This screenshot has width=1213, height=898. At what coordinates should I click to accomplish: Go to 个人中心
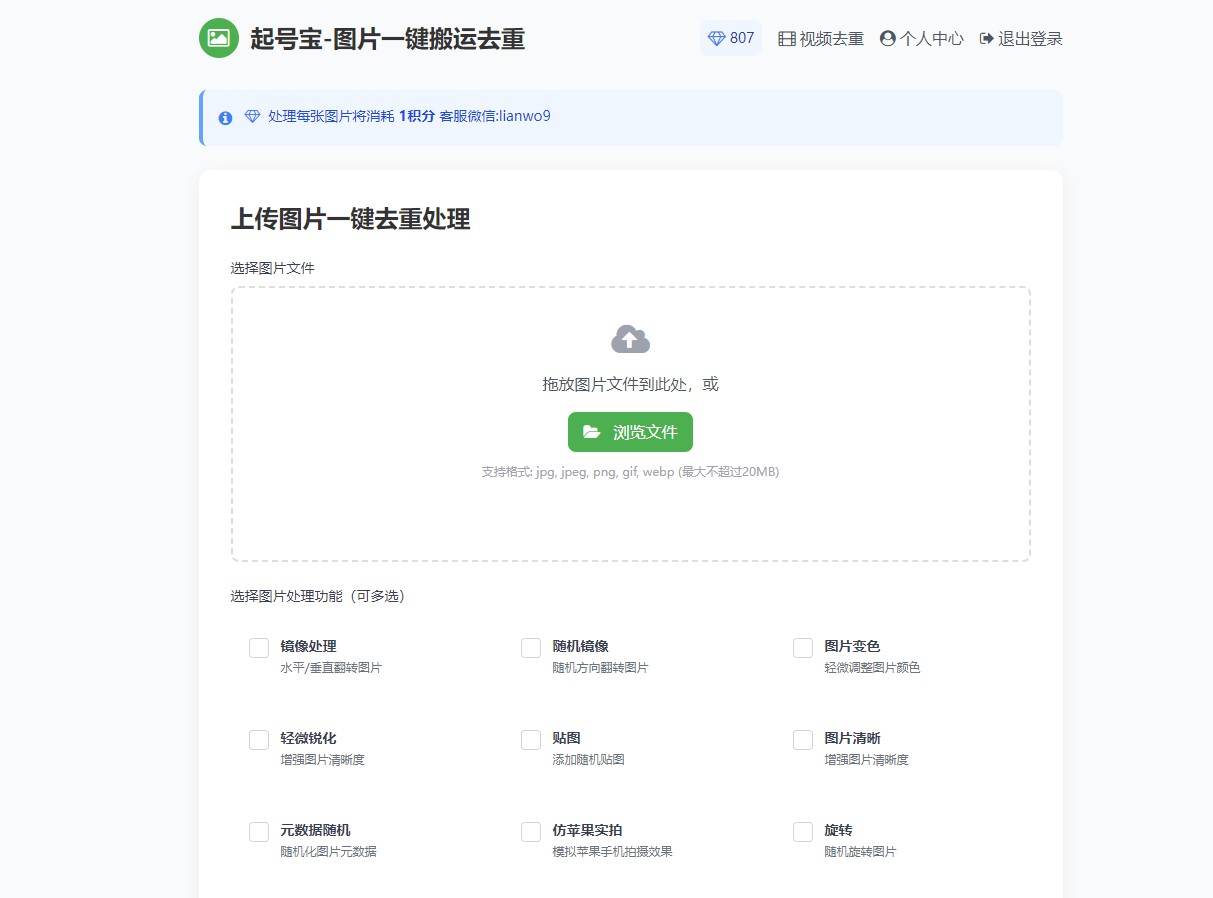(931, 39)
